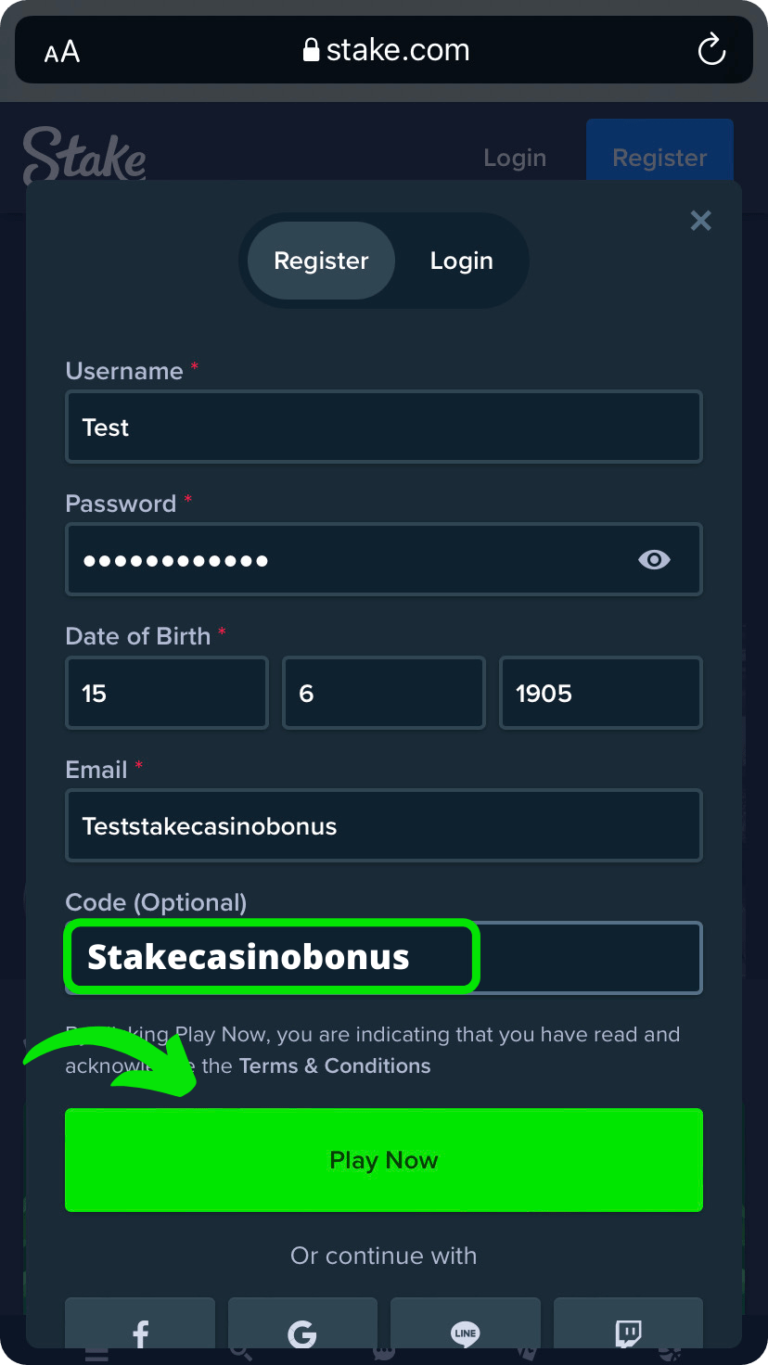Open Safari page settings via AA button
This screenshot has height=1365, width=768.
pos(60,51)
